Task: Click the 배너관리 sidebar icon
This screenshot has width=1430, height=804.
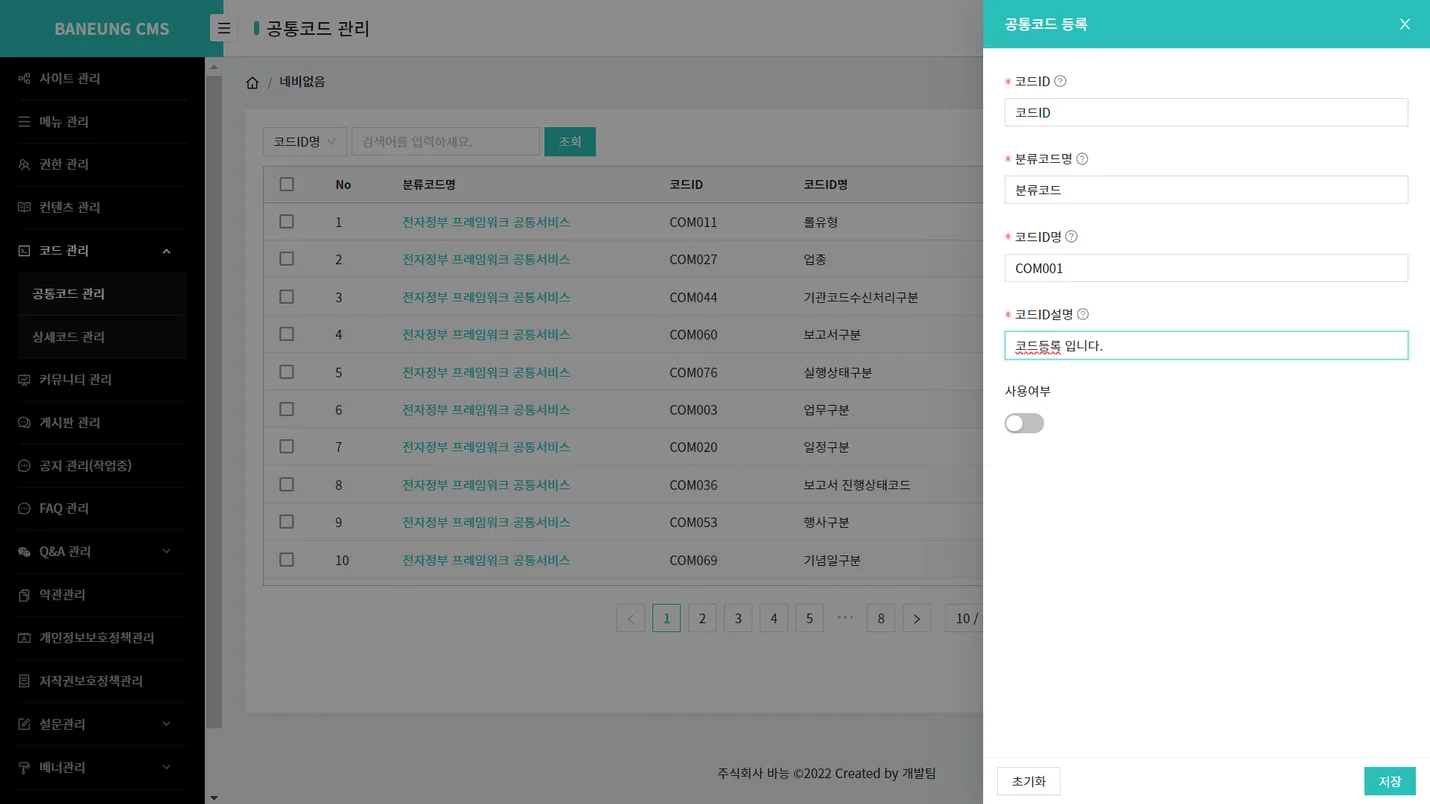Action: pos(24,767)
